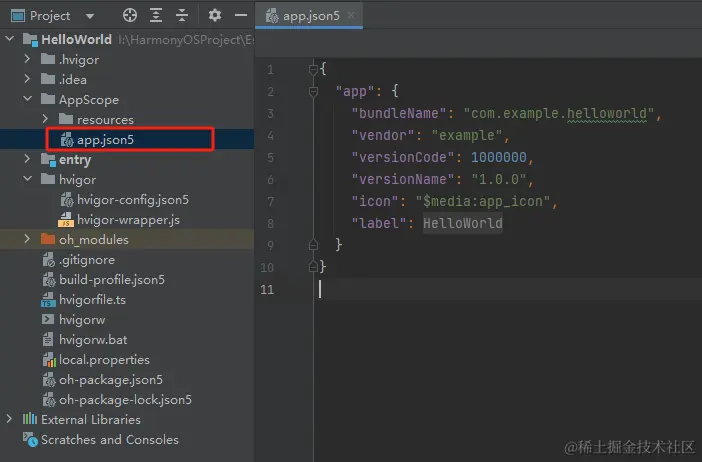Click the Collapse All toolbar icon
This screenshot has width=702, height=462.
[182, 16]
